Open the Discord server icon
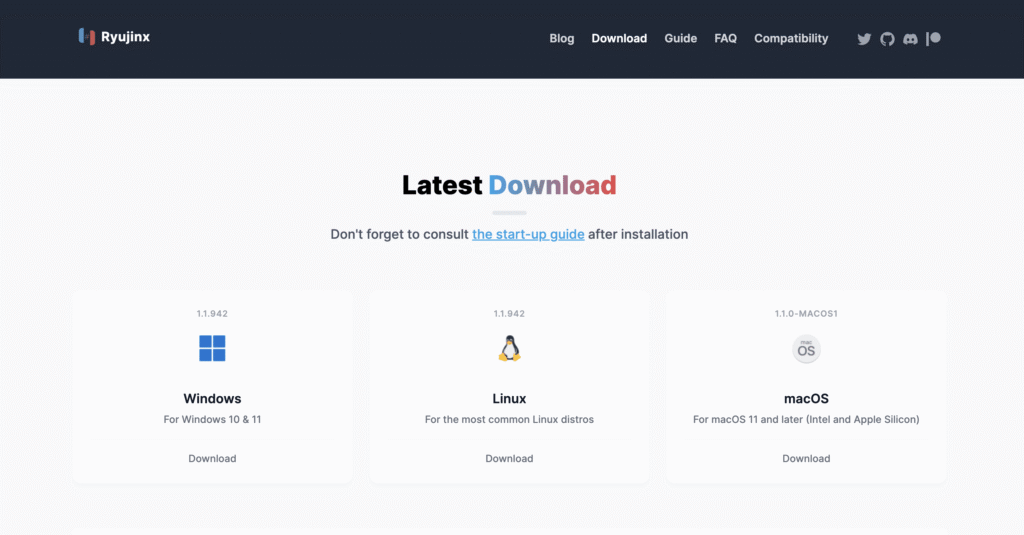 (910, 39)
